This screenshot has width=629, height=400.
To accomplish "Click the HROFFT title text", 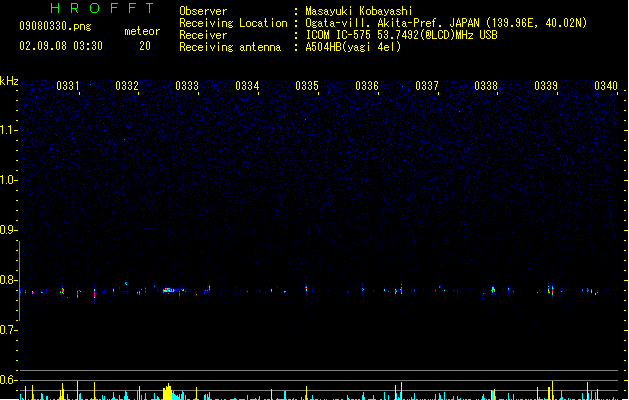I will point(102,8).
